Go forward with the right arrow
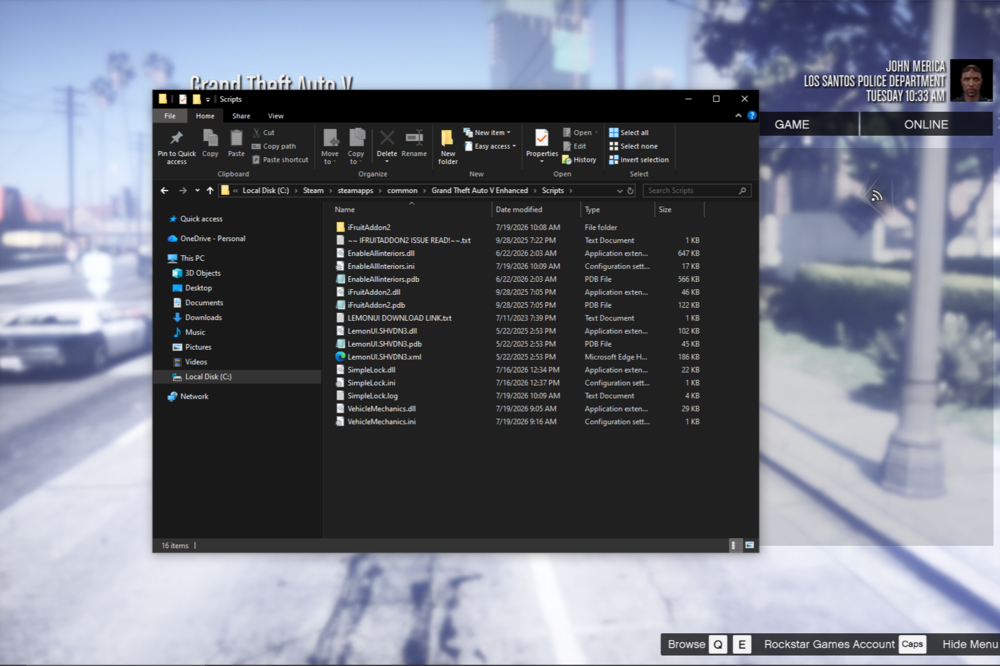 (x=183, y=191)
